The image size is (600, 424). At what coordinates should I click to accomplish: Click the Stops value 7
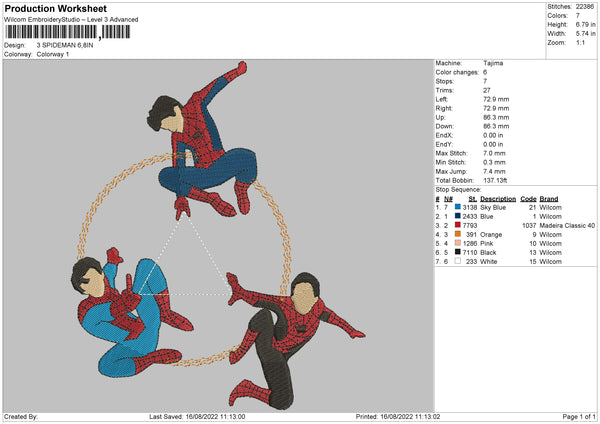click(485, 82)
